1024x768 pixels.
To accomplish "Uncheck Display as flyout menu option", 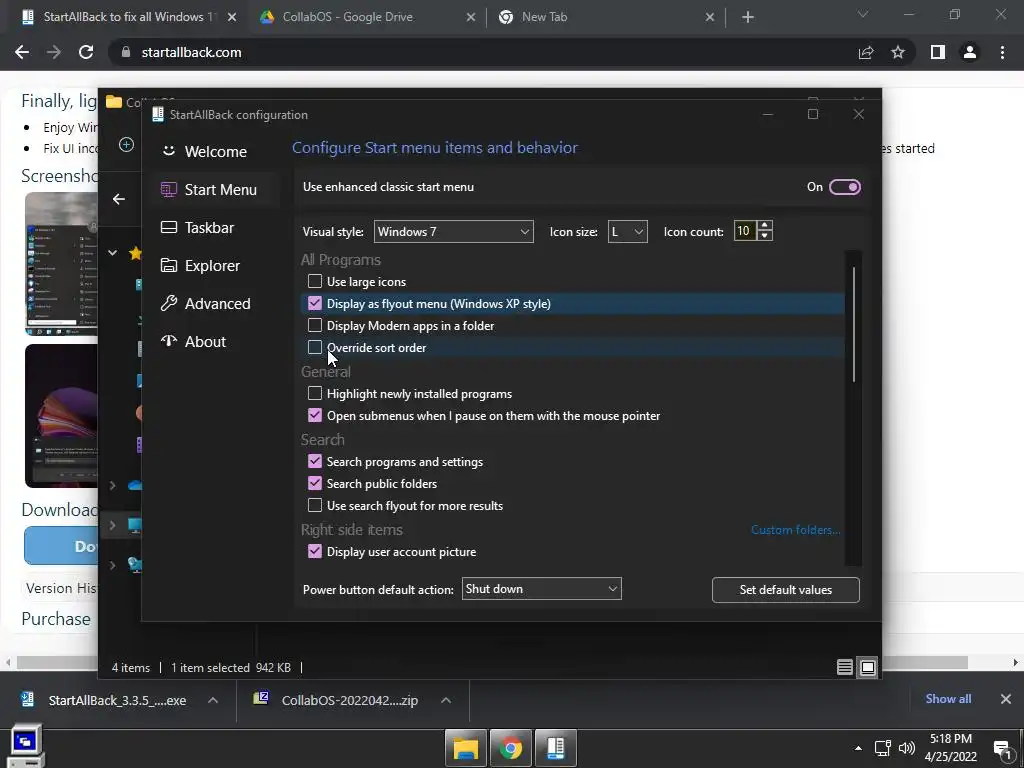I will pos(315,304).
